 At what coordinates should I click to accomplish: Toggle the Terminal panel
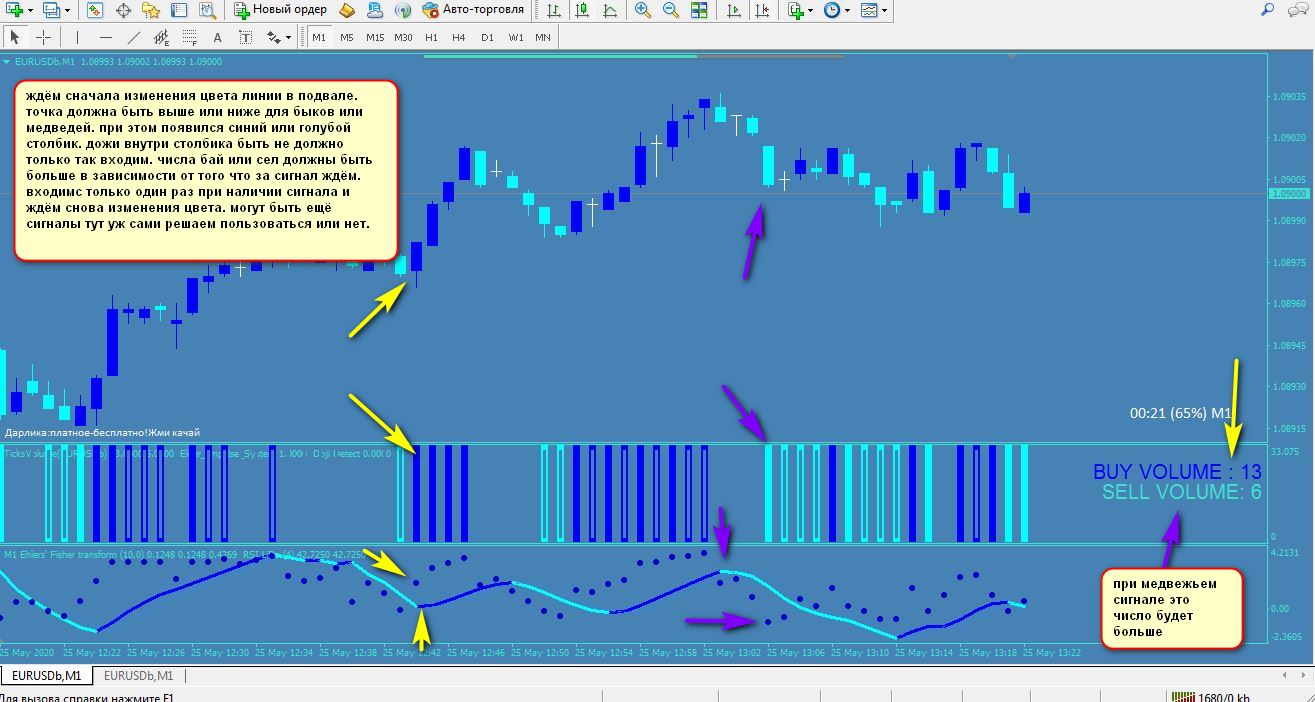(x=180, y=10)
